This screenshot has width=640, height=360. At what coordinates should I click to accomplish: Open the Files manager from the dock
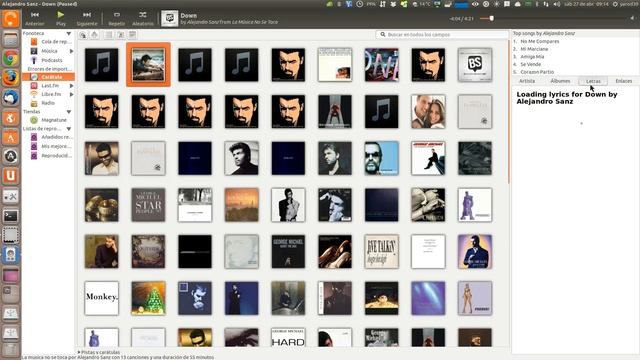pos(11,39)
